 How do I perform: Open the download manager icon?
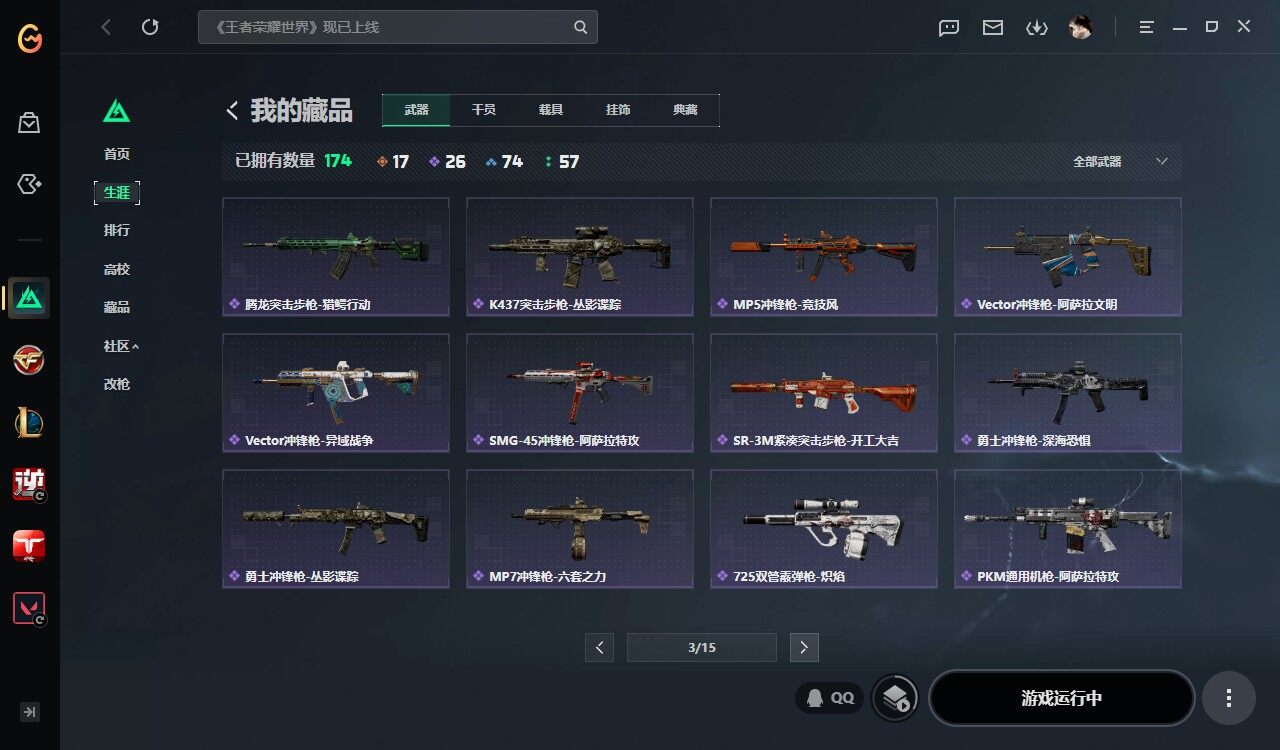tap(1037, 28)
